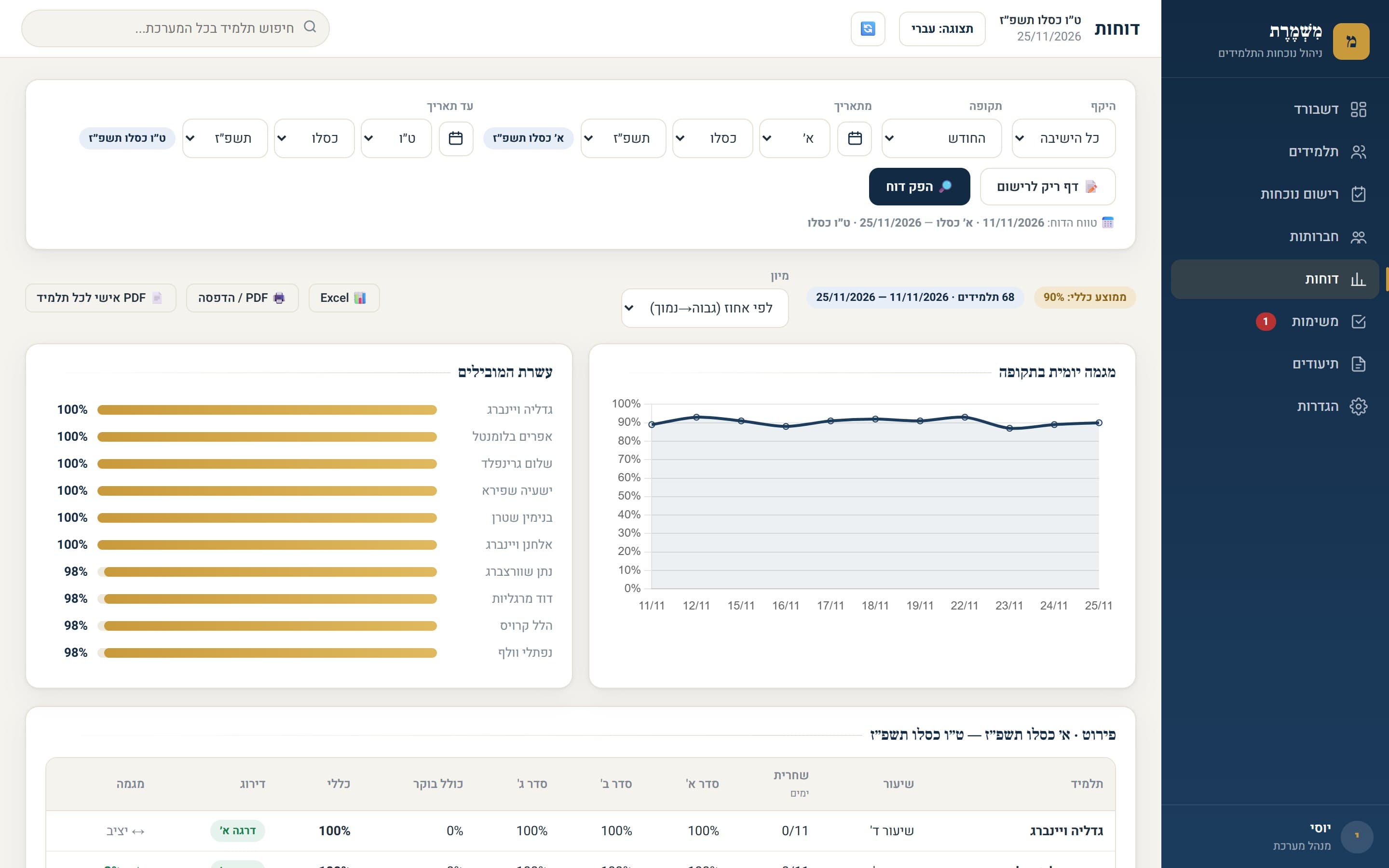The width and height of the screenshot is (1389, 868).
Task: Click the refresh icon button in header
Action: point(867,28)
